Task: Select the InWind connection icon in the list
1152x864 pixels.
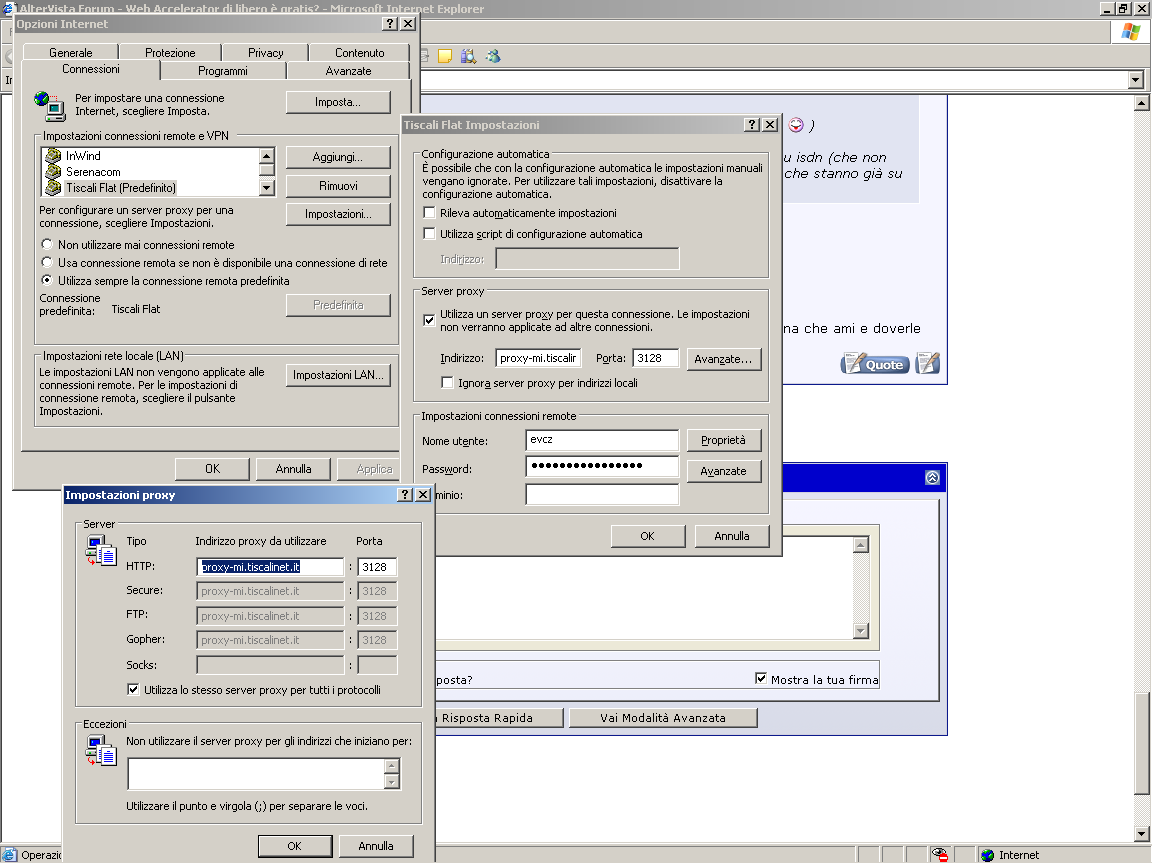Action: 53,156
